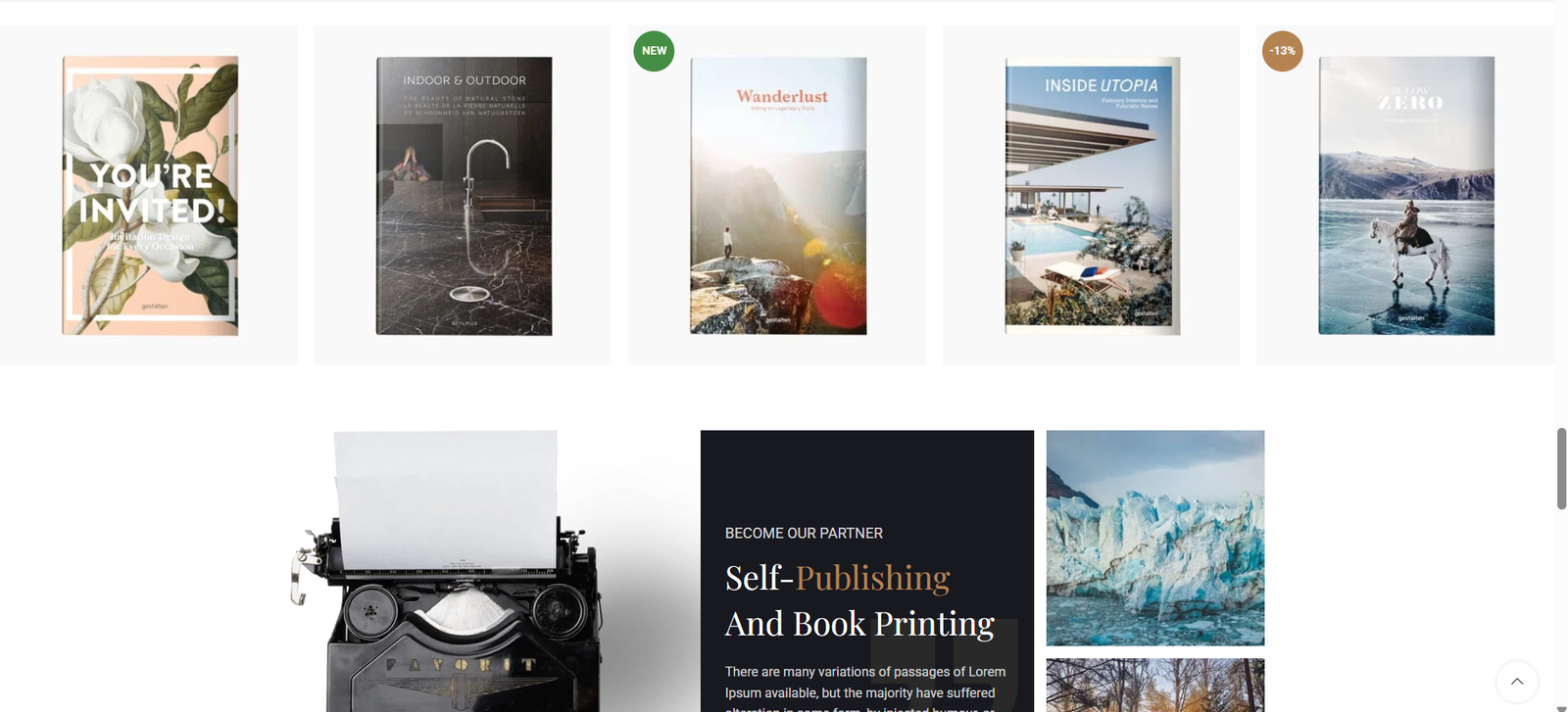The image size is (1568, 712).
Task: Click the autumn forest photo
Action: tap(1155, 686)
